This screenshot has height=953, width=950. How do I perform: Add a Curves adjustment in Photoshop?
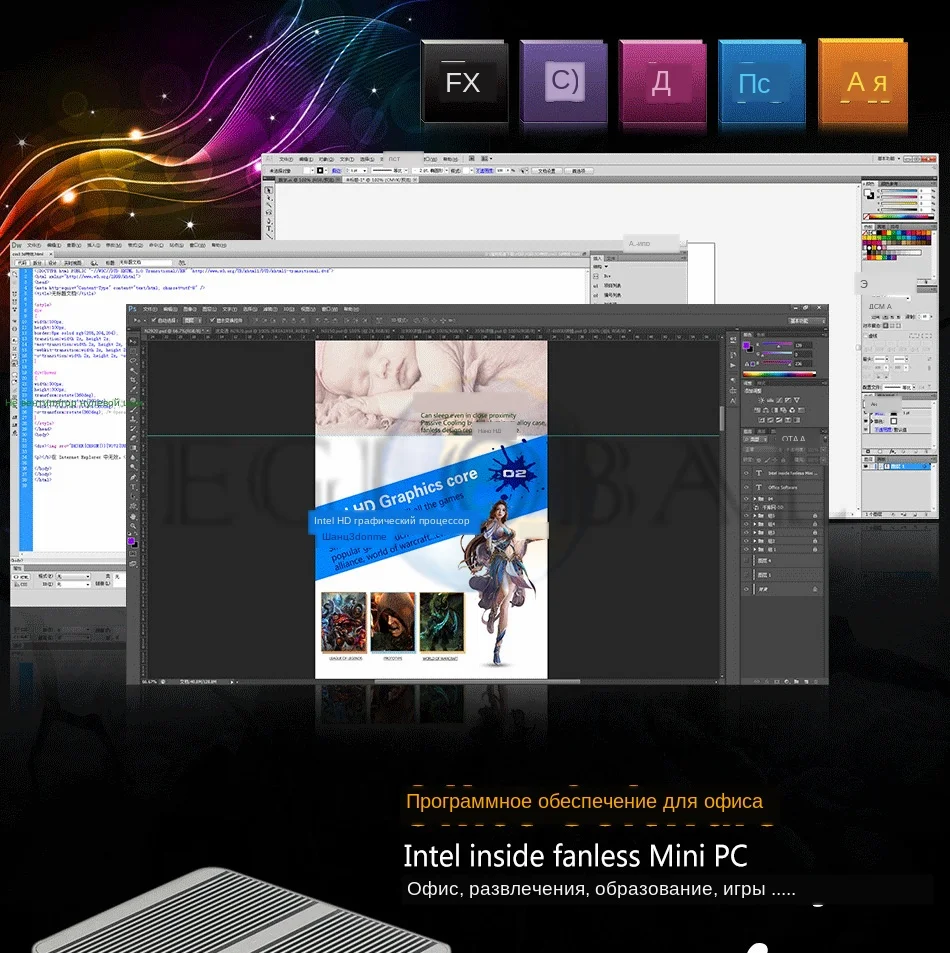coord(779,401)
